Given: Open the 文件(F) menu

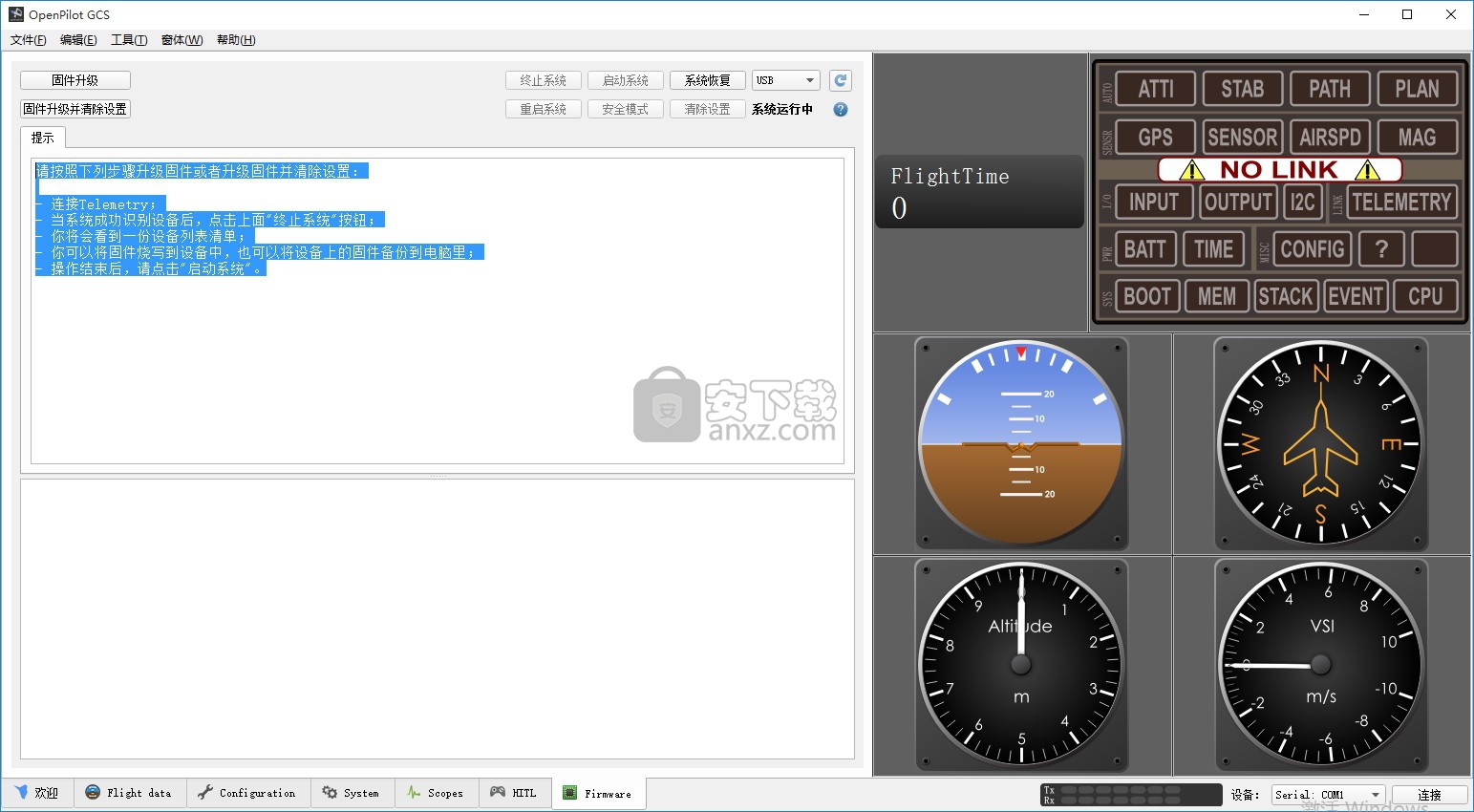Looking at the screenshot, I should [x=28, y=40].
